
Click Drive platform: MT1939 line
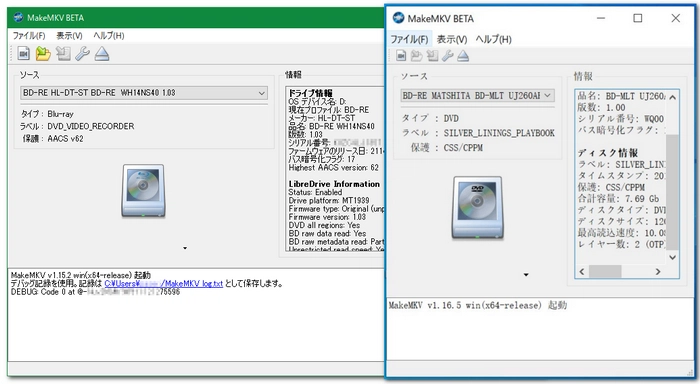pyautogui.click(x=329, y=201)
